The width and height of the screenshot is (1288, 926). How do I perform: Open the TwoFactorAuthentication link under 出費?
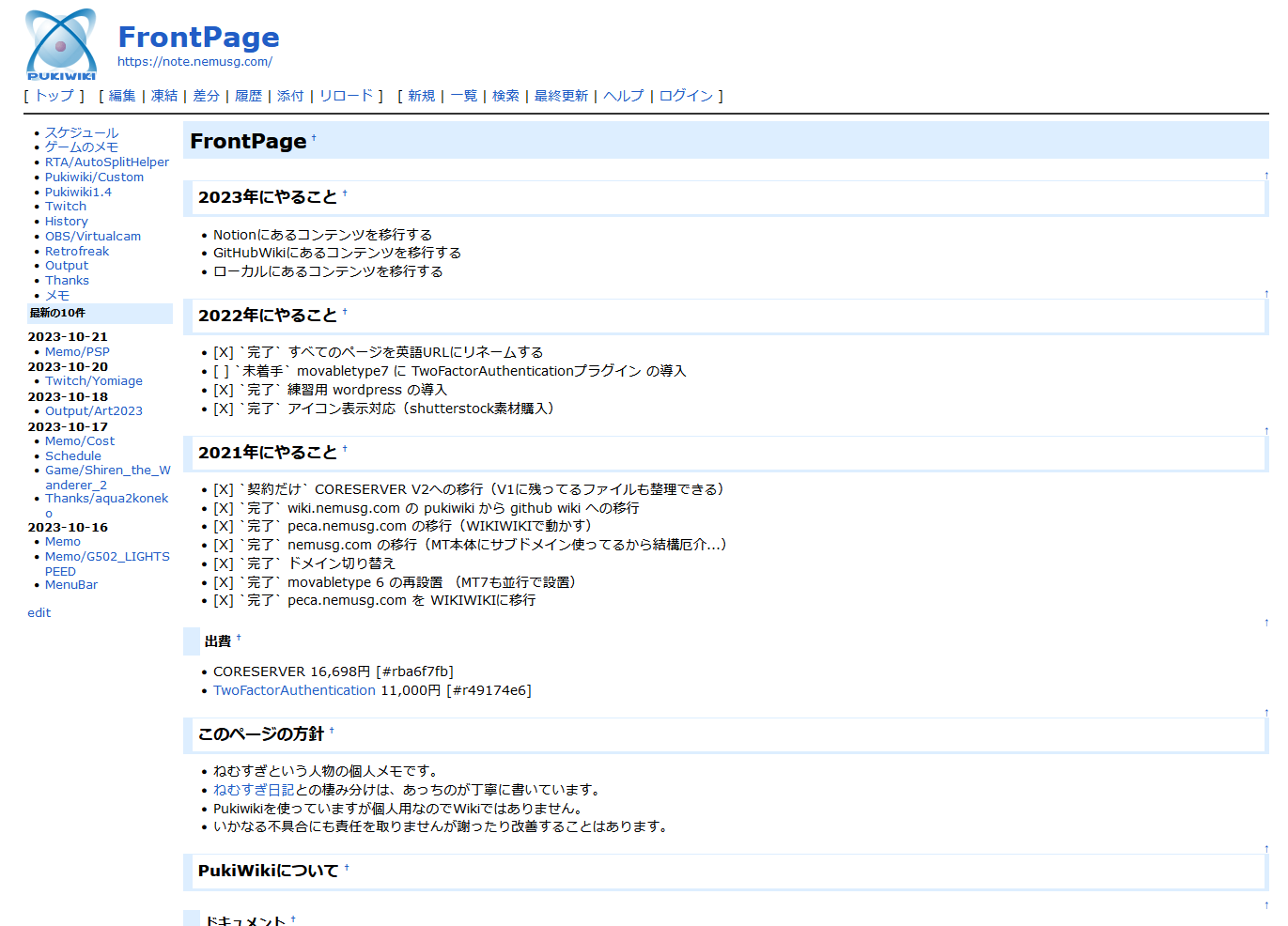pyautogui.click(x=294, y=690)
